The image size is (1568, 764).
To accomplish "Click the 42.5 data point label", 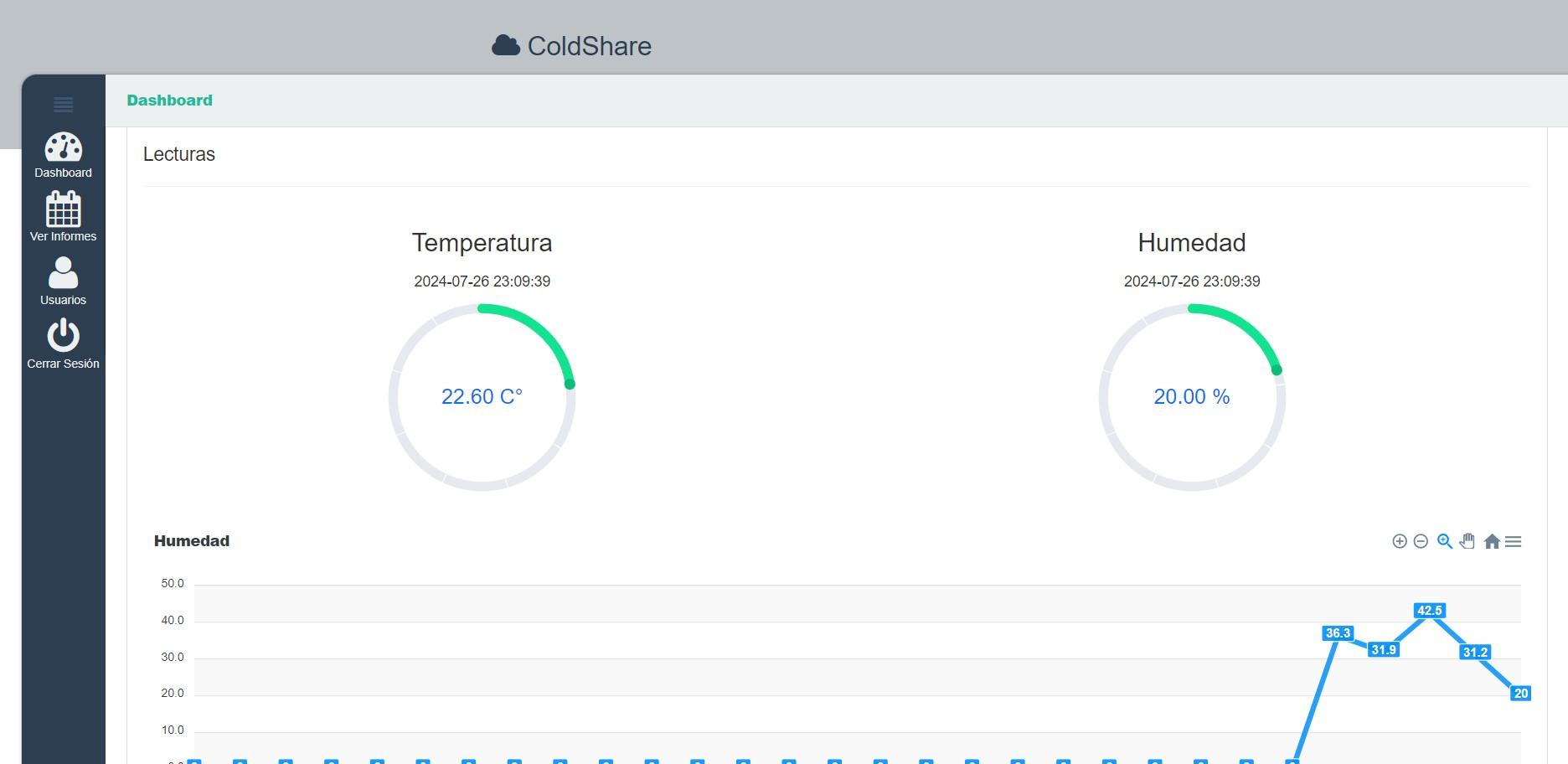I will click(x=1429, y=611).
